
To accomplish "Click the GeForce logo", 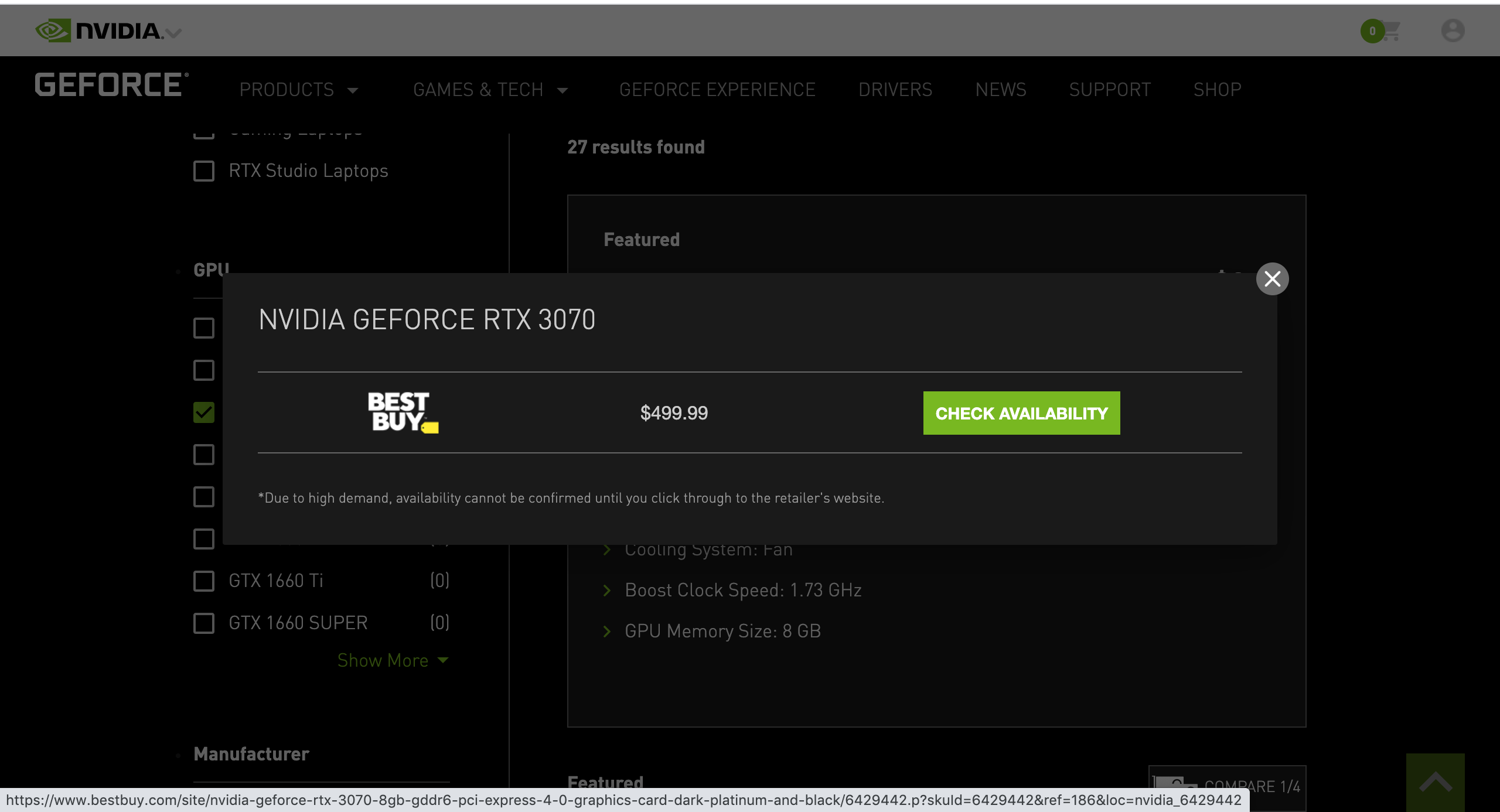I will click(x=111, y=85).
